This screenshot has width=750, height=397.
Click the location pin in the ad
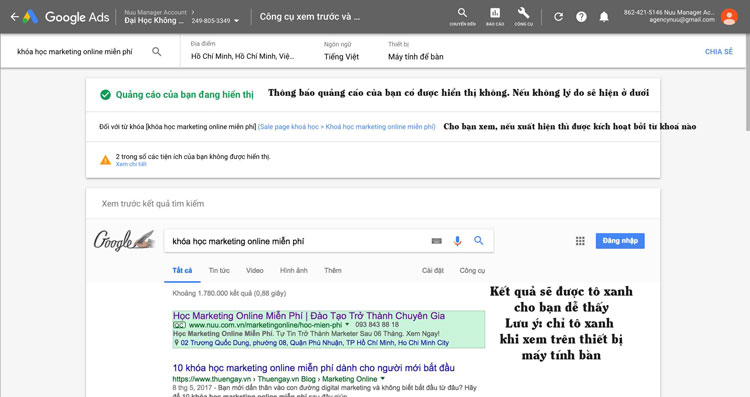click(176, 343)
